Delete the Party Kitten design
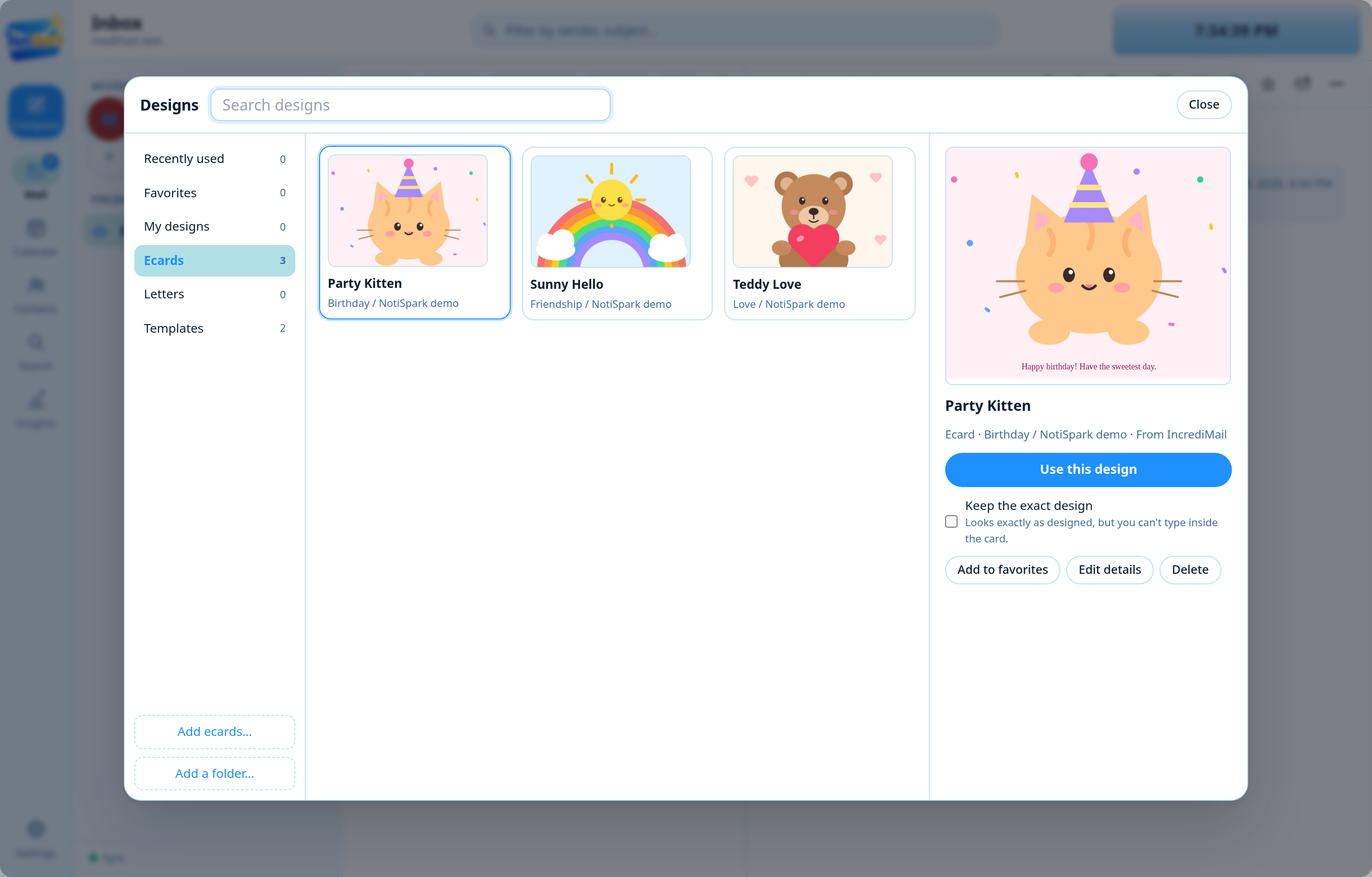1372x877 pixels. coord(1190,570)
